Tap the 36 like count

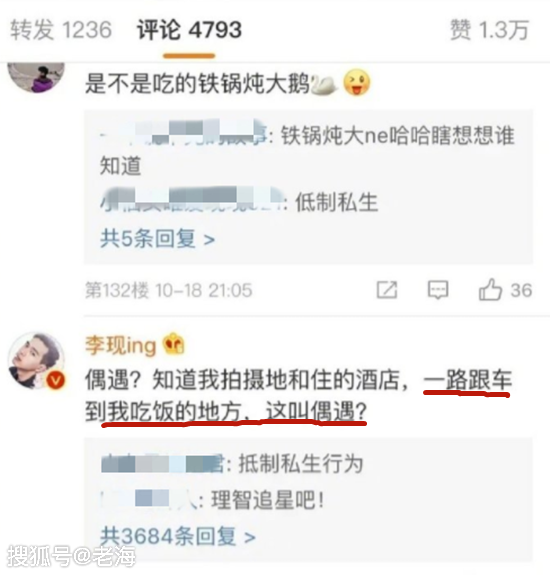tap(521, 290)
